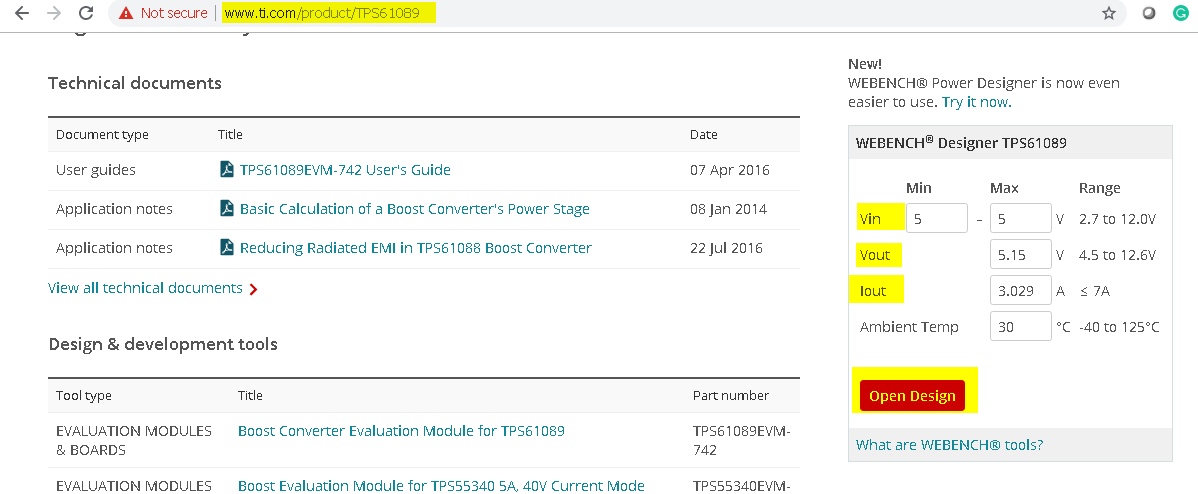The width and height of the screenshot is (1198, 494).
Task: Click the User guides cell
Action: click(96, 170)
